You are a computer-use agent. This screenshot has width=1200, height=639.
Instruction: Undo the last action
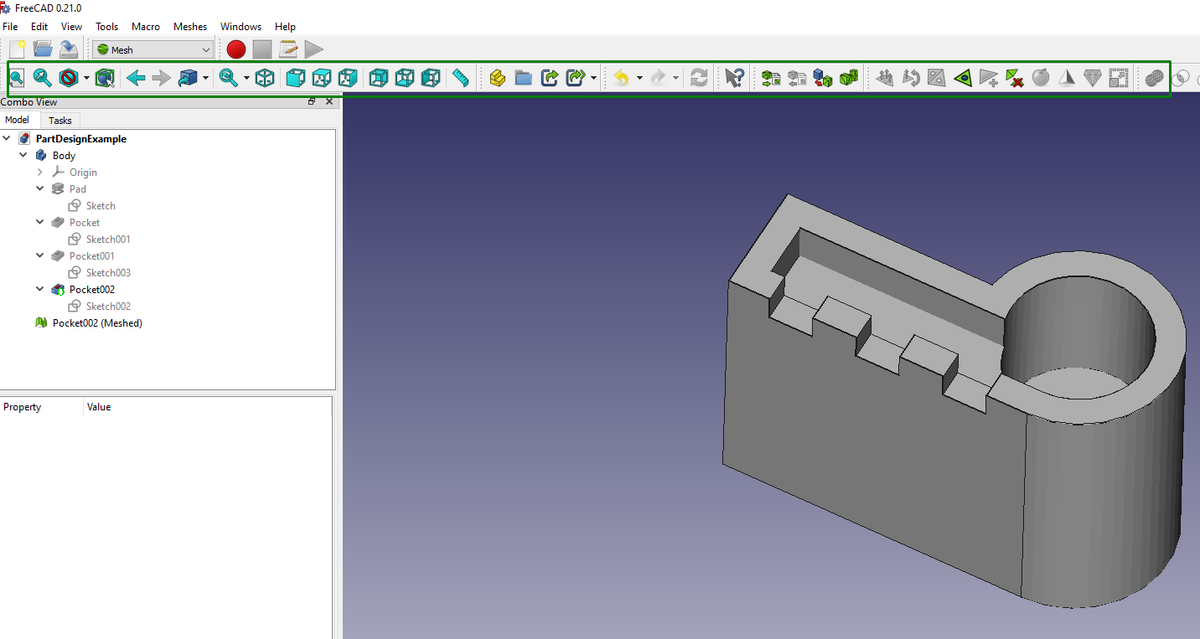click(620, 77)
